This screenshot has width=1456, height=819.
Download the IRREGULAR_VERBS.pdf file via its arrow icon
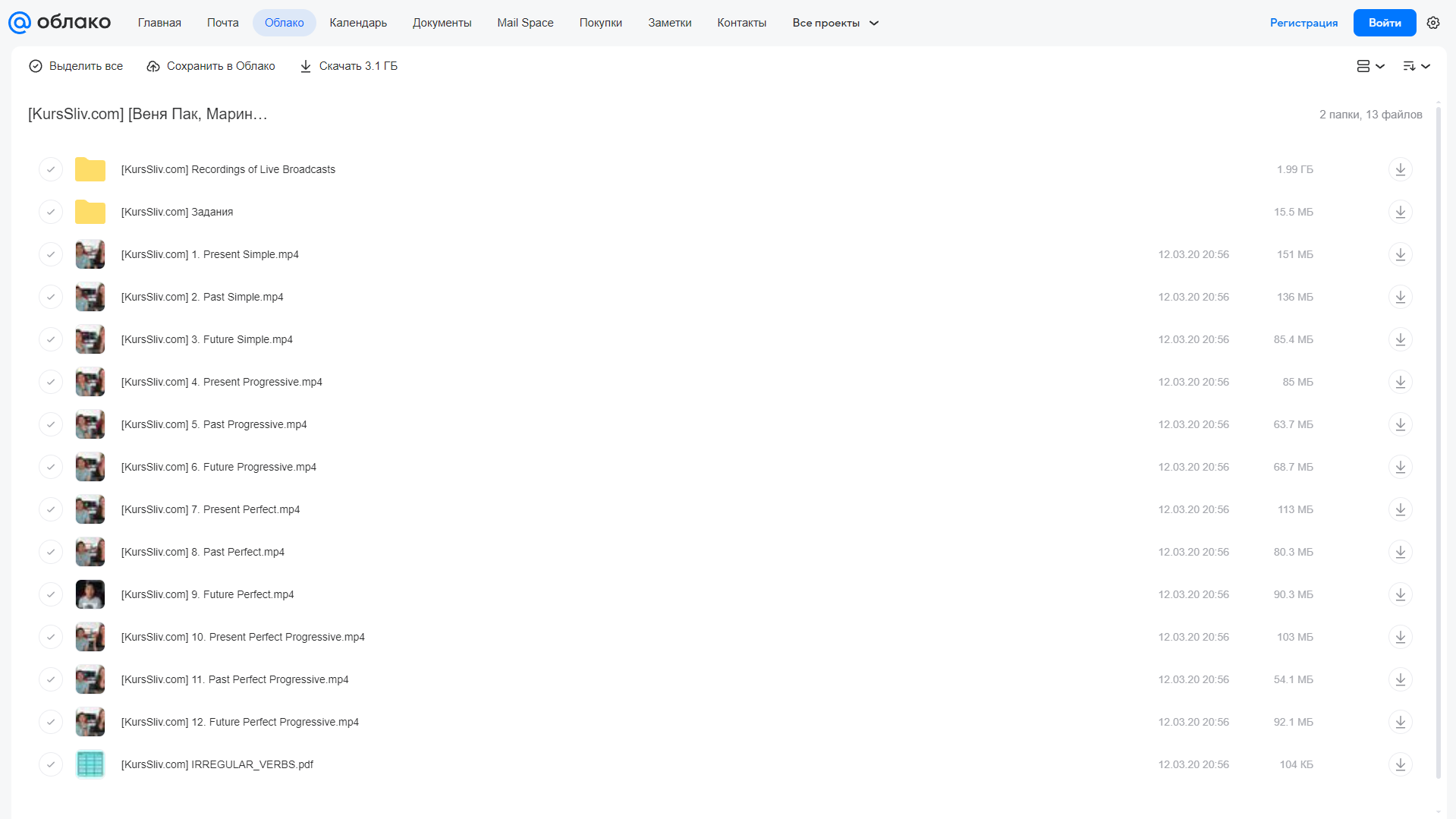click(1400, 764)
